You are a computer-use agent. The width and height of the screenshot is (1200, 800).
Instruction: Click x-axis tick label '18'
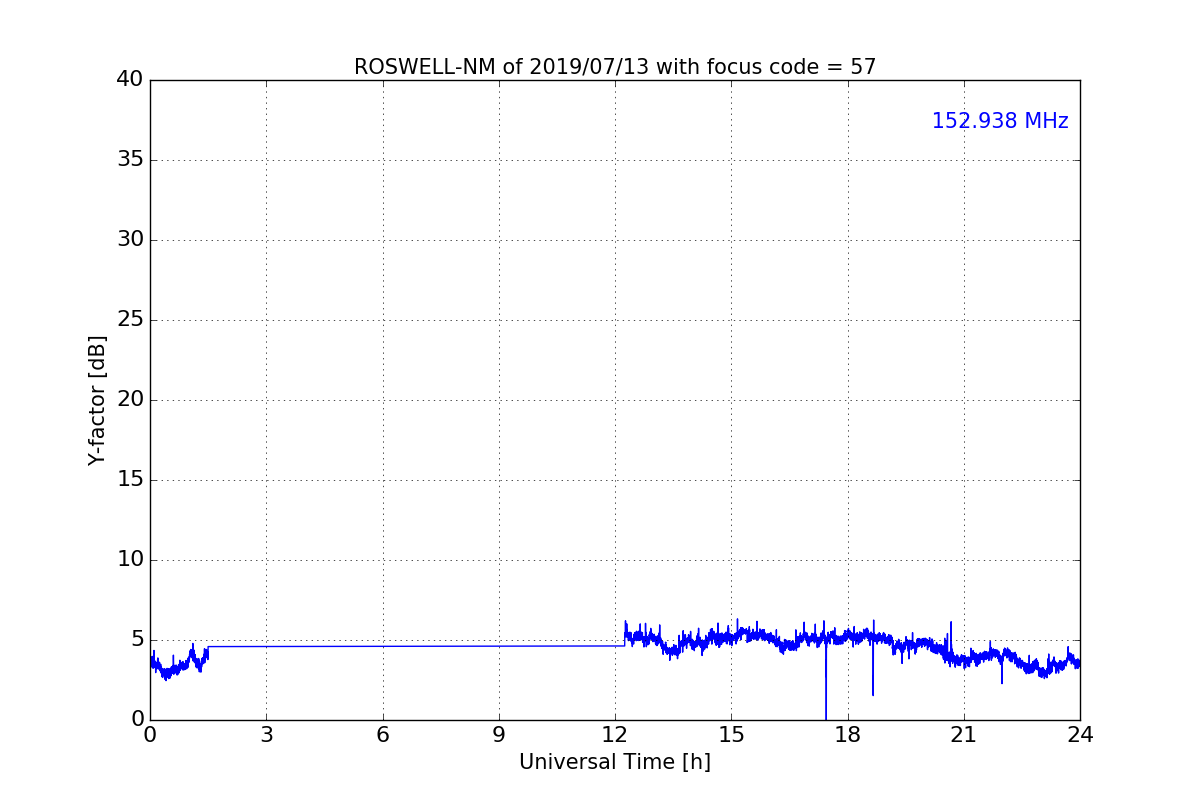coord(848,735)
